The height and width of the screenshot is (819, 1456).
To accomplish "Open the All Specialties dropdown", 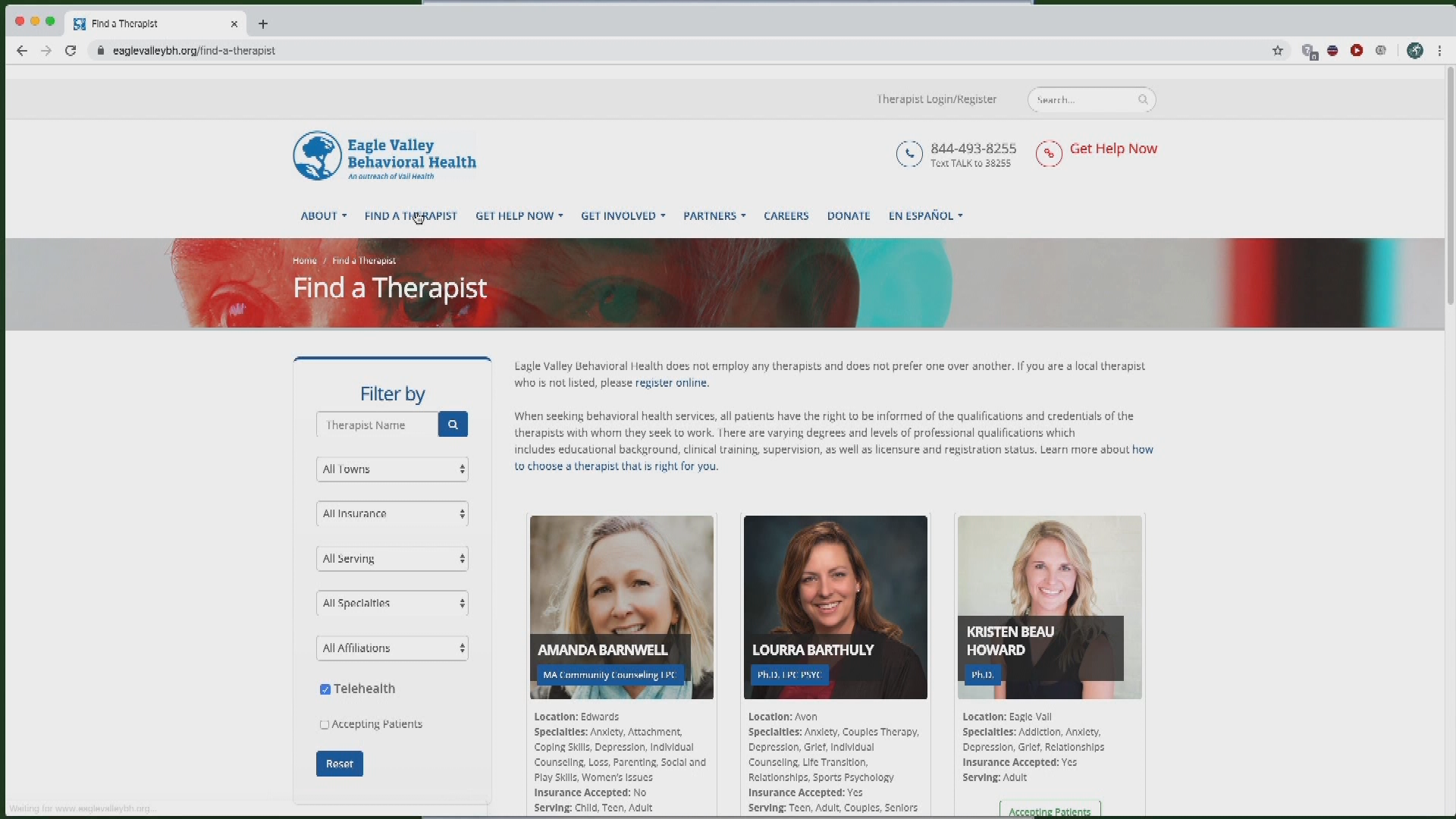I will [x=392, y=604].
